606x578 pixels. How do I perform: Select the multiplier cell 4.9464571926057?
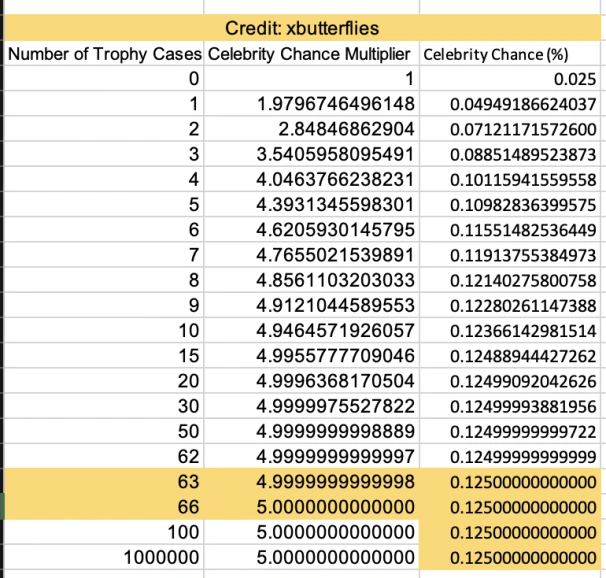point(312,330)
